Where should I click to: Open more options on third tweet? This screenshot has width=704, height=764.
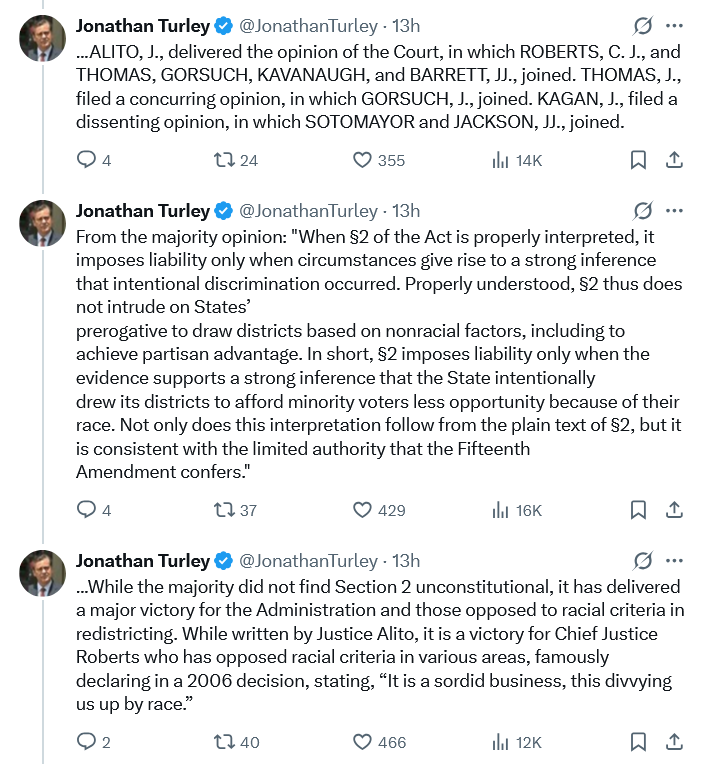click(x=674, y=561)
